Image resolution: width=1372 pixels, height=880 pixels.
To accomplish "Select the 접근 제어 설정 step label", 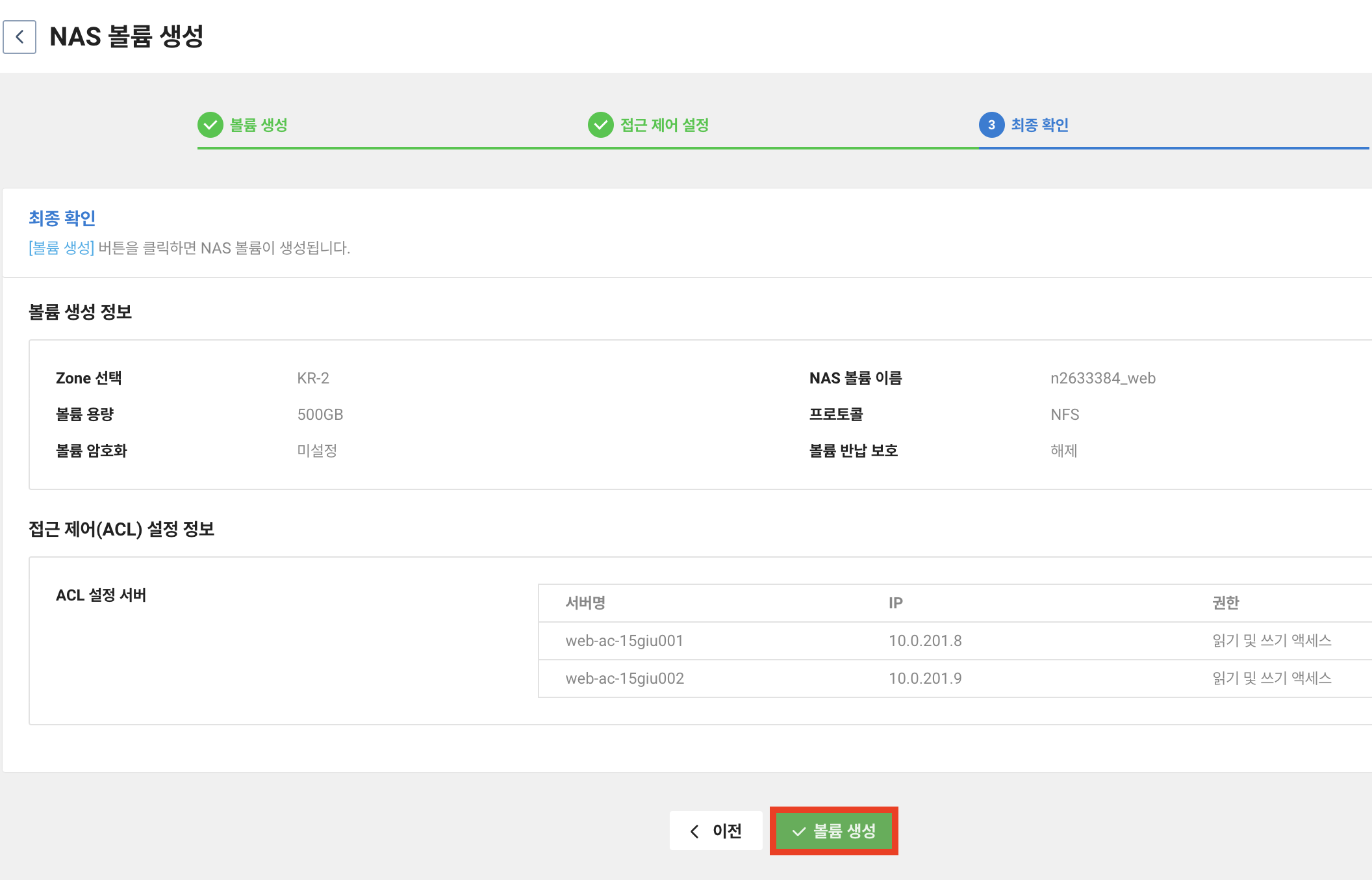I will coord(664,125).
